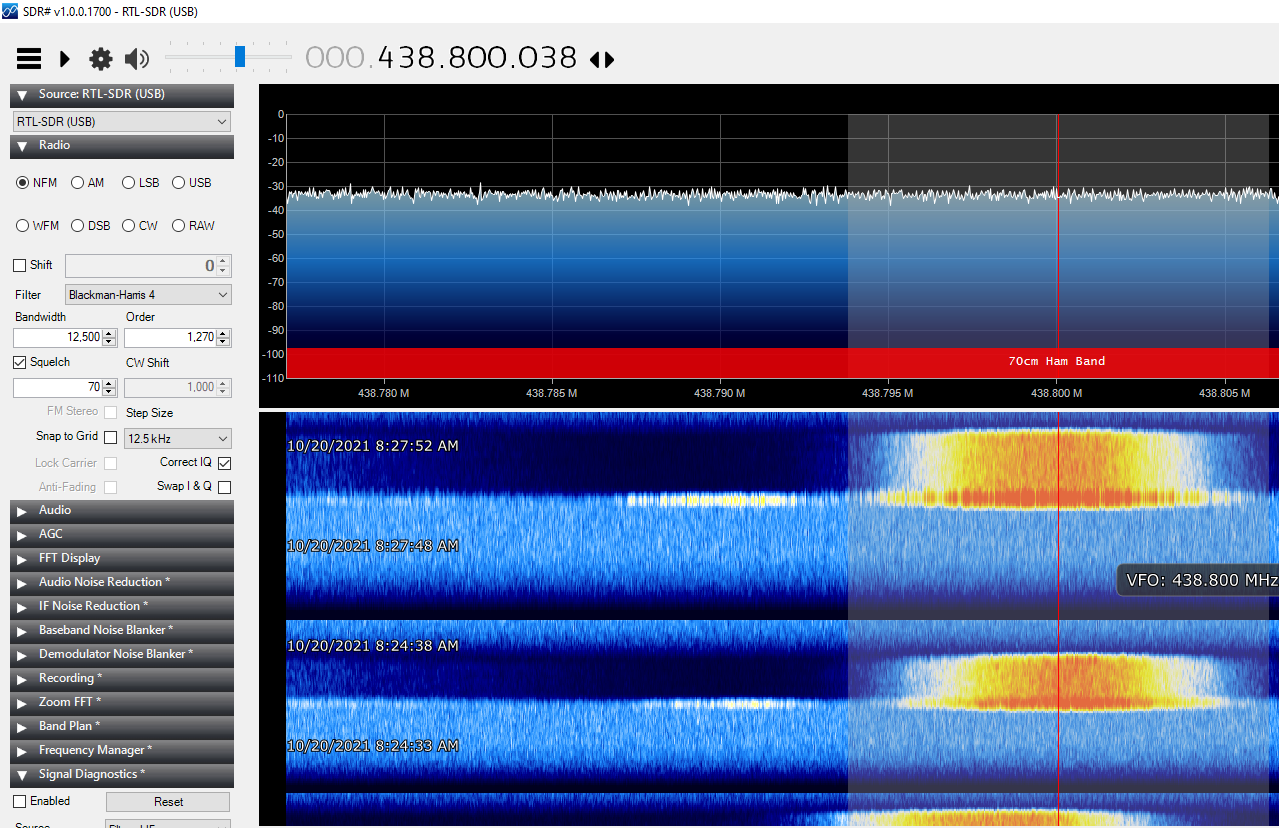1279x828 pixels.
Task: Enable the Shift checkbox
Action: [x=20, y=266]
